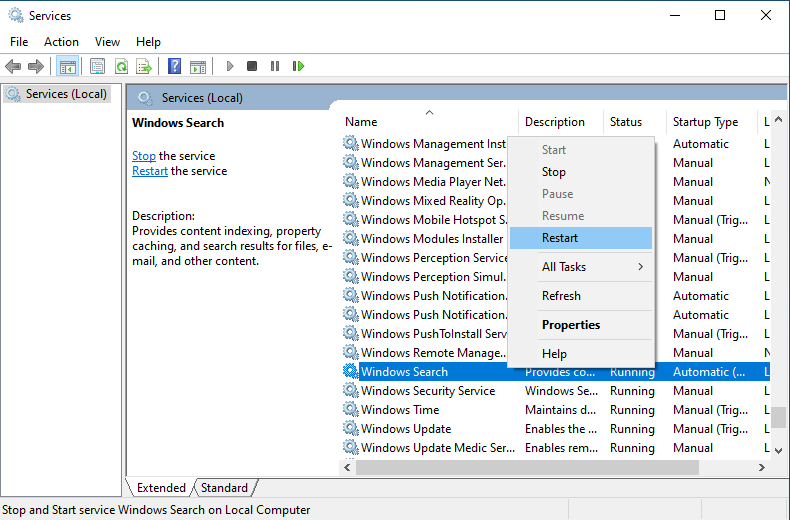Viewport: 790px width, 520px height.
Task: Click the Restart the service link
Action: tap(150, 171)
